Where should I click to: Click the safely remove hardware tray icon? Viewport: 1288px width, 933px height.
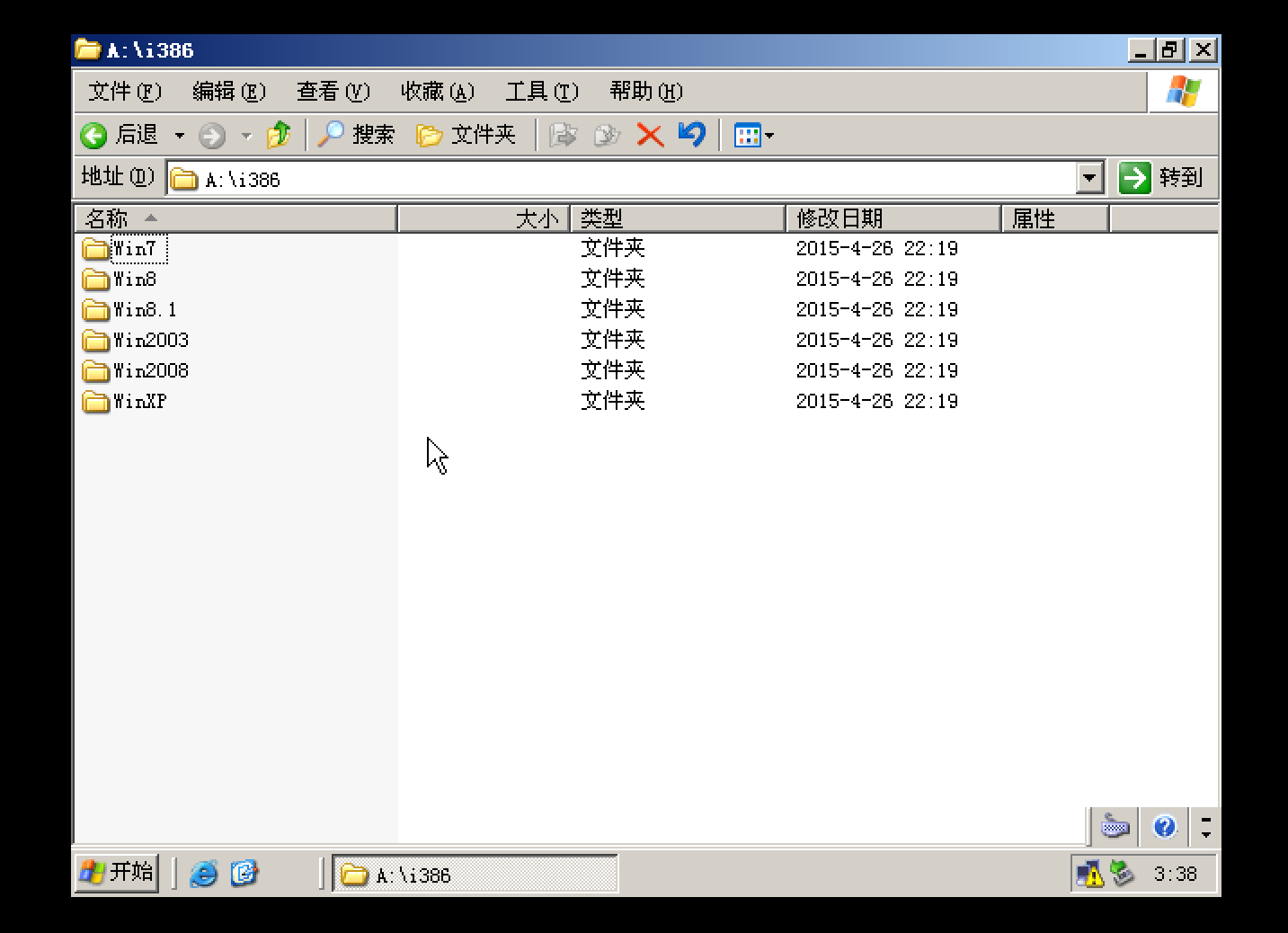point(1123,872)
